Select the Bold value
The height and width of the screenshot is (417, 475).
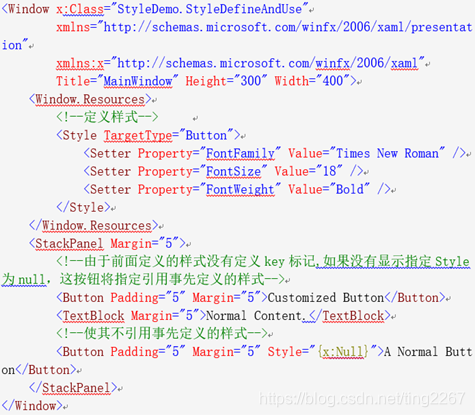click(349, 189)
